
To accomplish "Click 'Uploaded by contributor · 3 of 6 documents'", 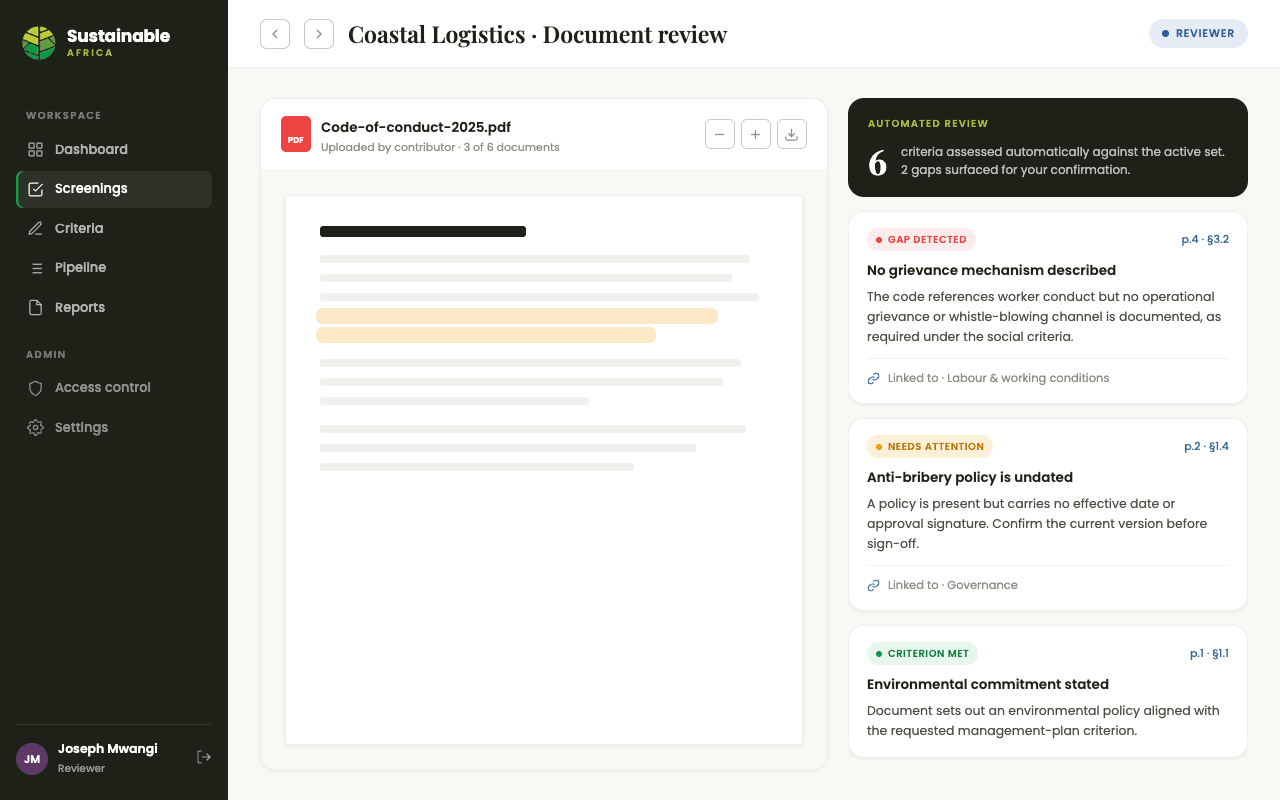I will [440, 148].
